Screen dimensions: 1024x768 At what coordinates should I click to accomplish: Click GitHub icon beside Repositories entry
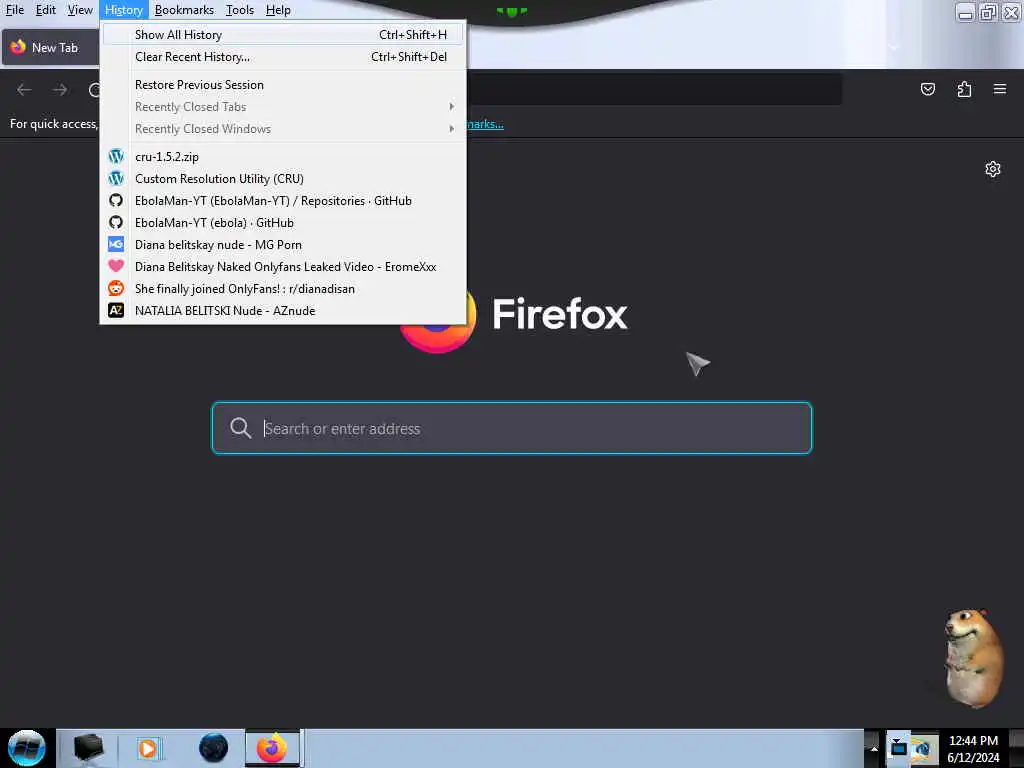coord(116,200)
